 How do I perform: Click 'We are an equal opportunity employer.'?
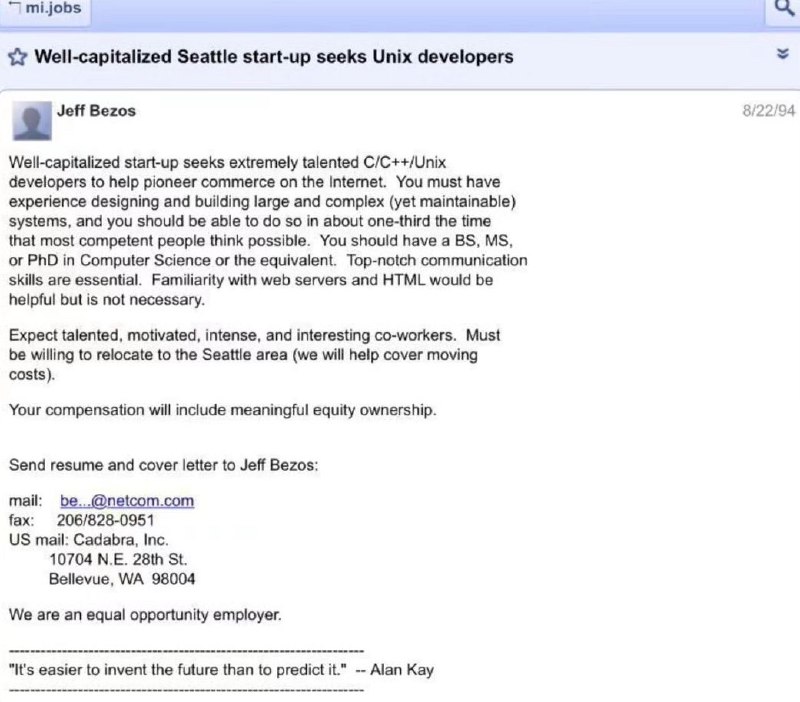click(145, 615)
